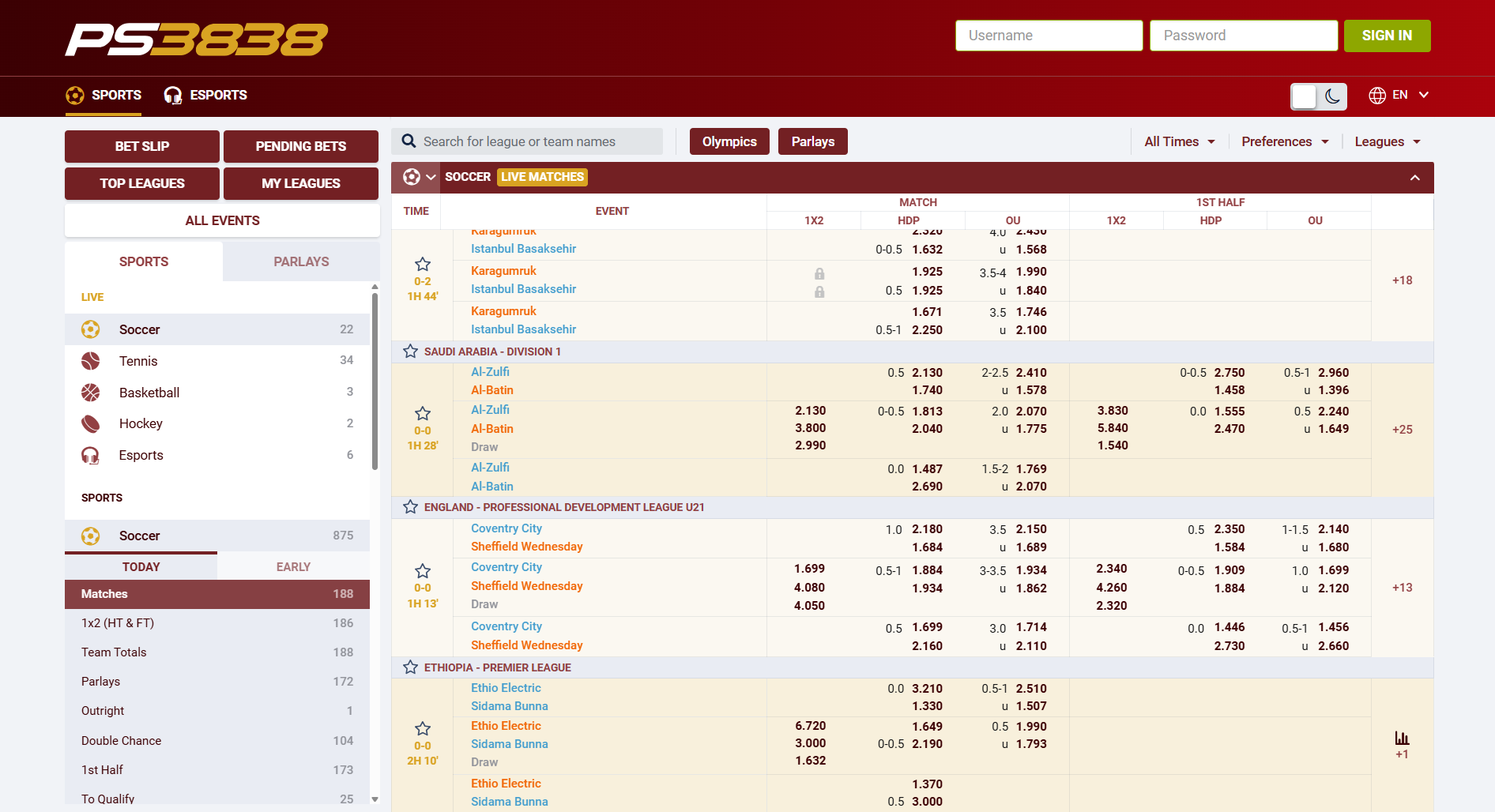Image resolution: width=1495 pixels, height=812 pixels.
Task: Expand +18 more markets for Karagumruk
Action: click(x=1402, y=280)
